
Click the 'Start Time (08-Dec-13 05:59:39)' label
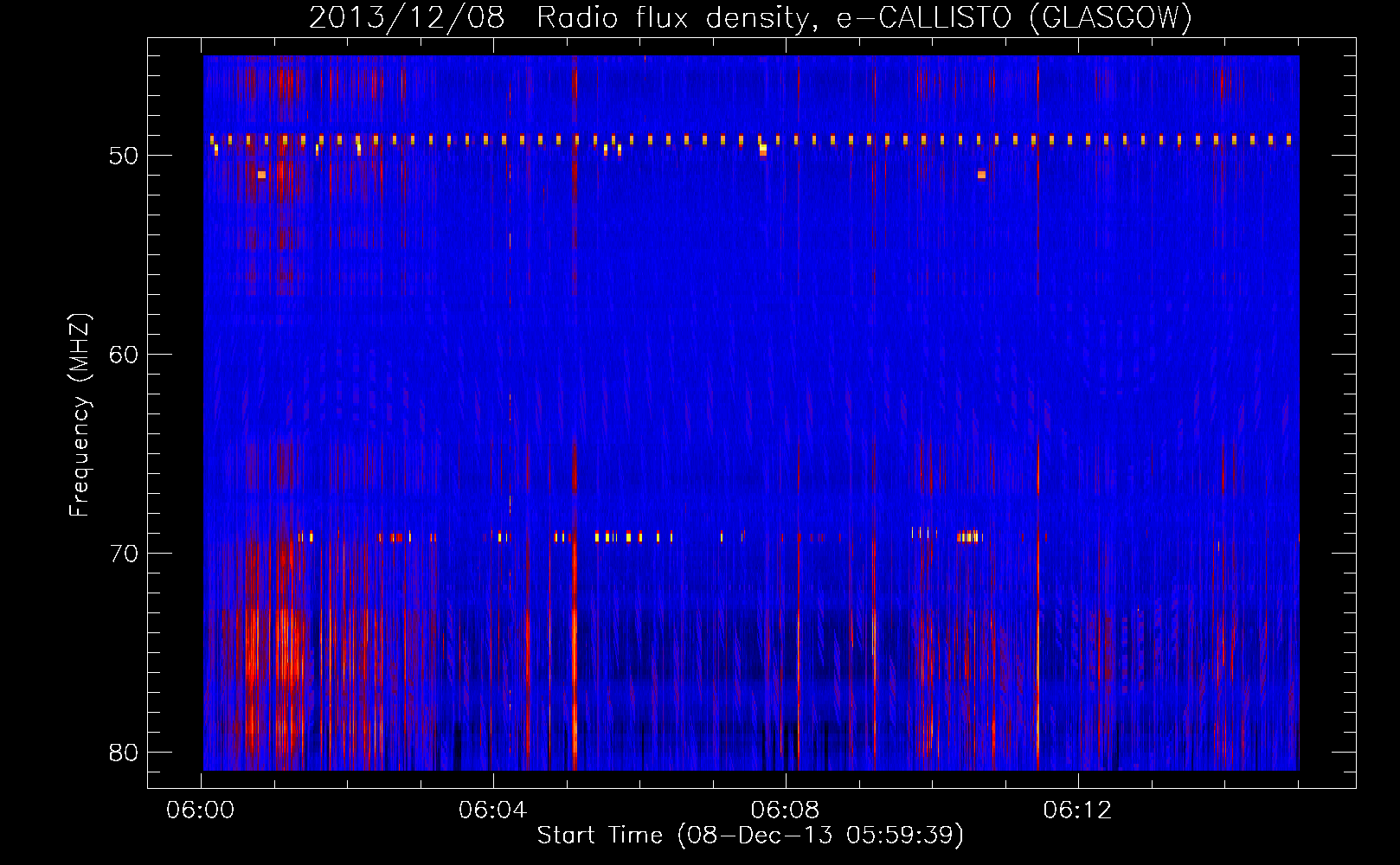(x=750, y=836)
